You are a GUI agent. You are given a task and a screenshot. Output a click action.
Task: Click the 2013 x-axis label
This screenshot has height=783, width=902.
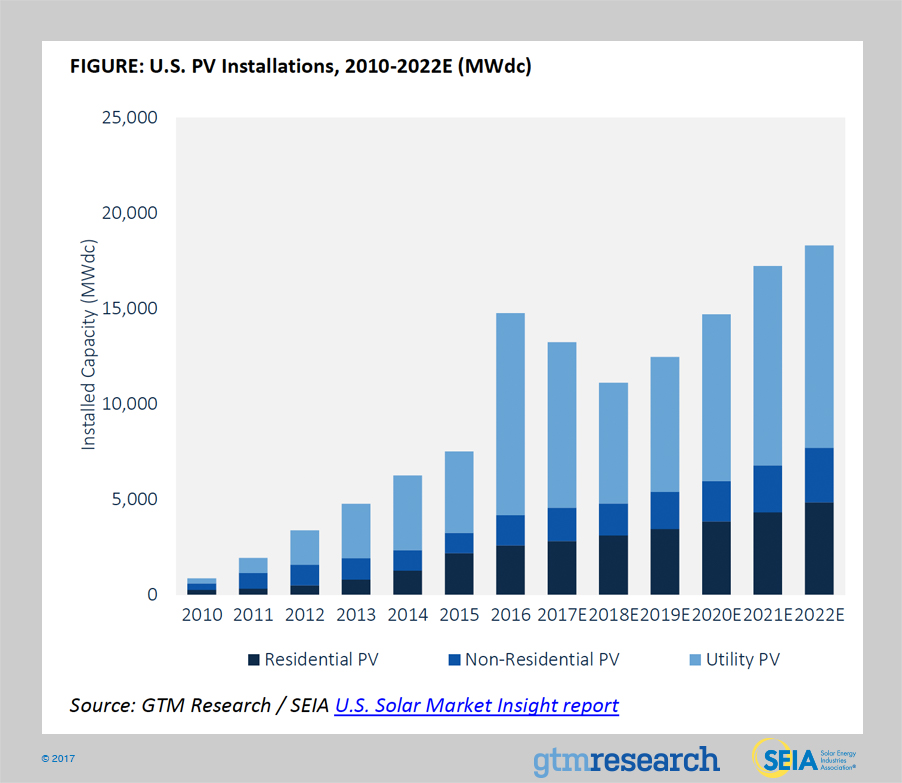point(356,615)
